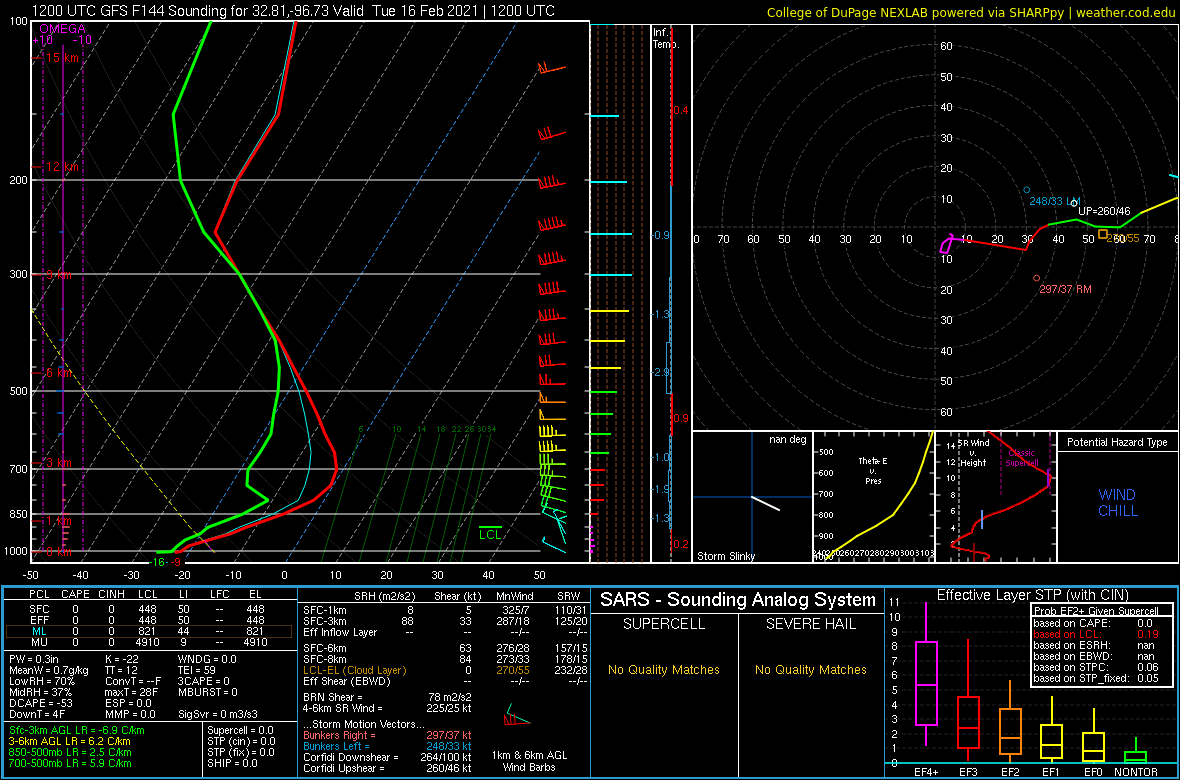Click the '850-500mb LR = 2.5 C/km' line

[71, 752]
